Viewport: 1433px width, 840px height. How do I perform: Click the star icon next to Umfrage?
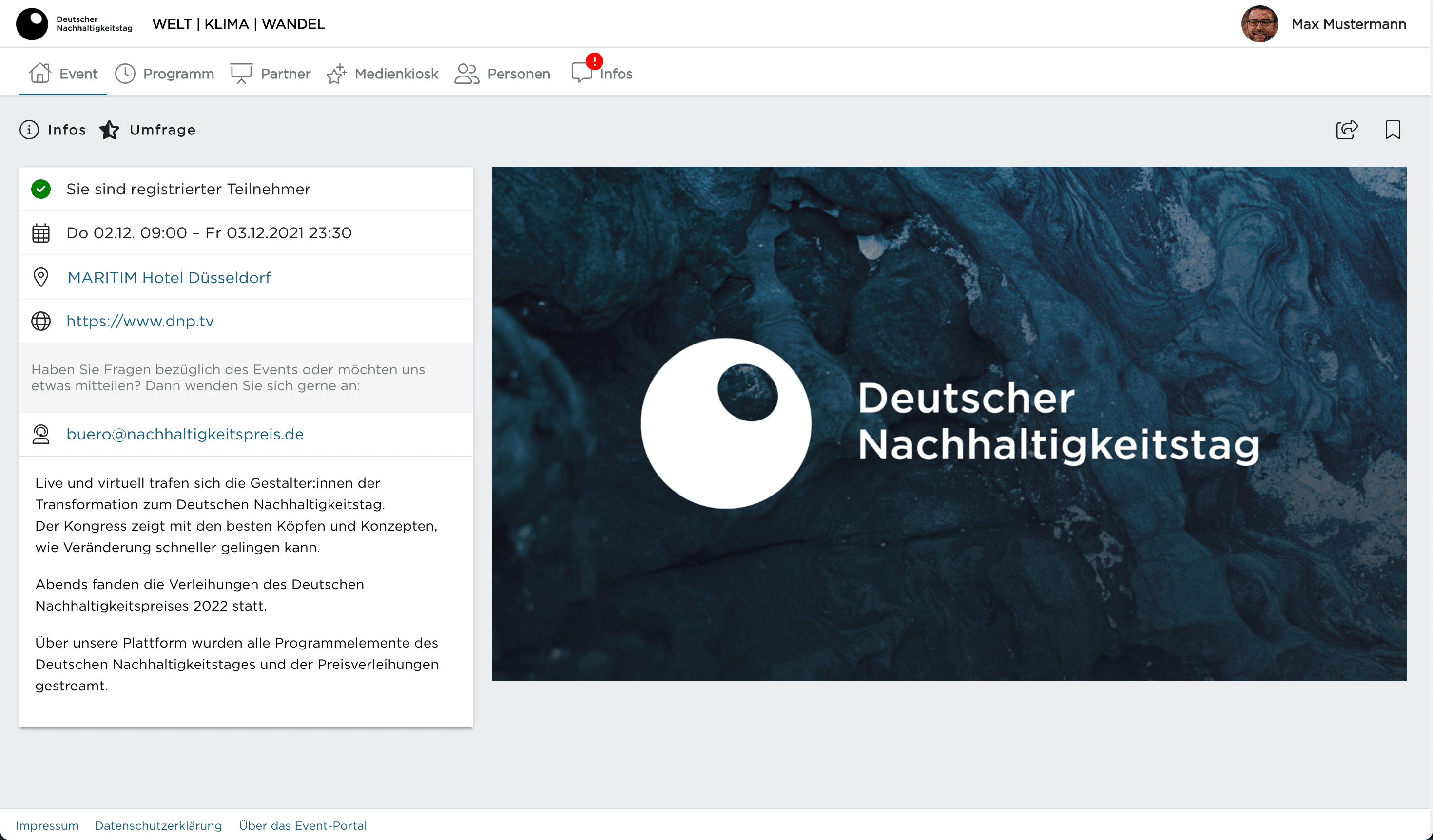[109, 130]
